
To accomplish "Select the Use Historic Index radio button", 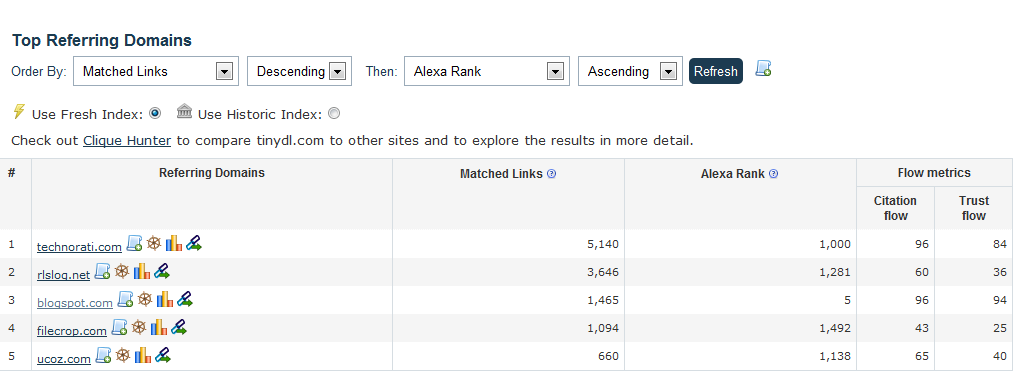I will tap(334, 114).
